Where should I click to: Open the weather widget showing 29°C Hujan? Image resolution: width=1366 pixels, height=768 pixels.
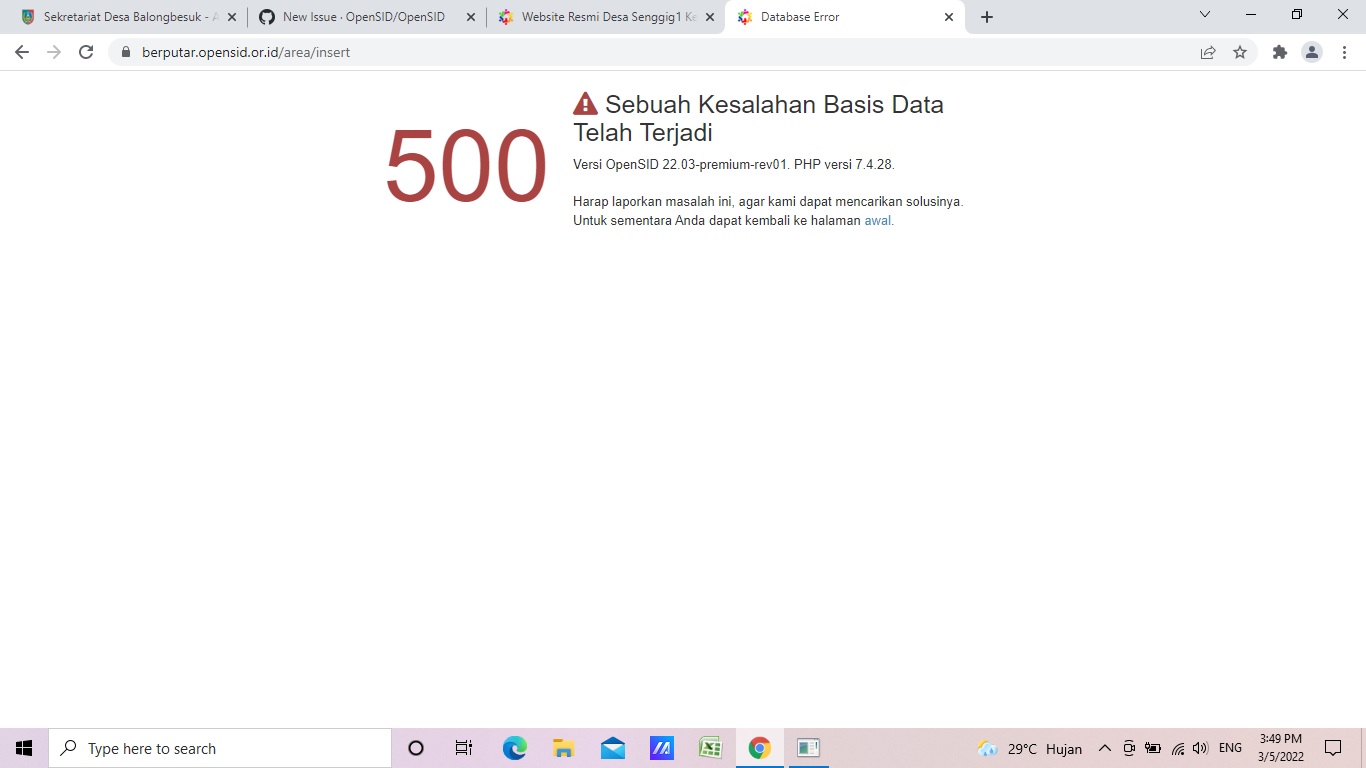[1030, 748]
